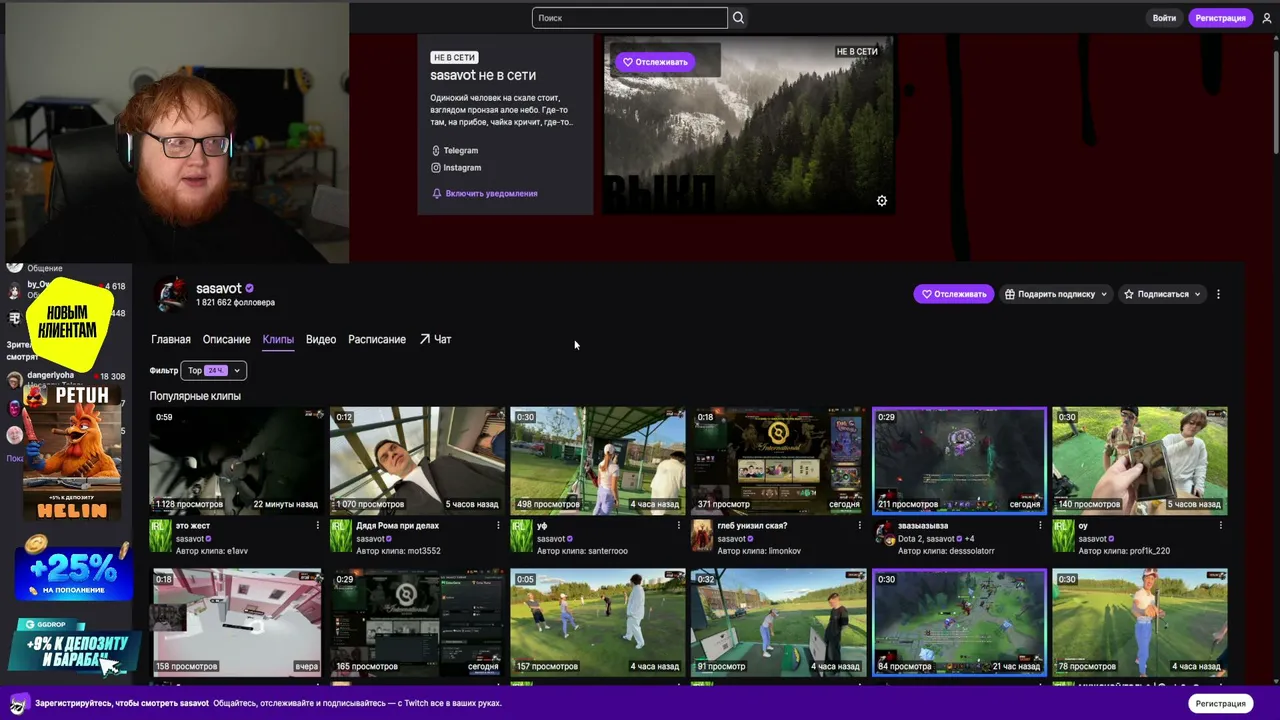The height and width of the screenshot is (720, 1280).
Task: Open the user avatar menu icon
Action: [x=1266, y=18]
